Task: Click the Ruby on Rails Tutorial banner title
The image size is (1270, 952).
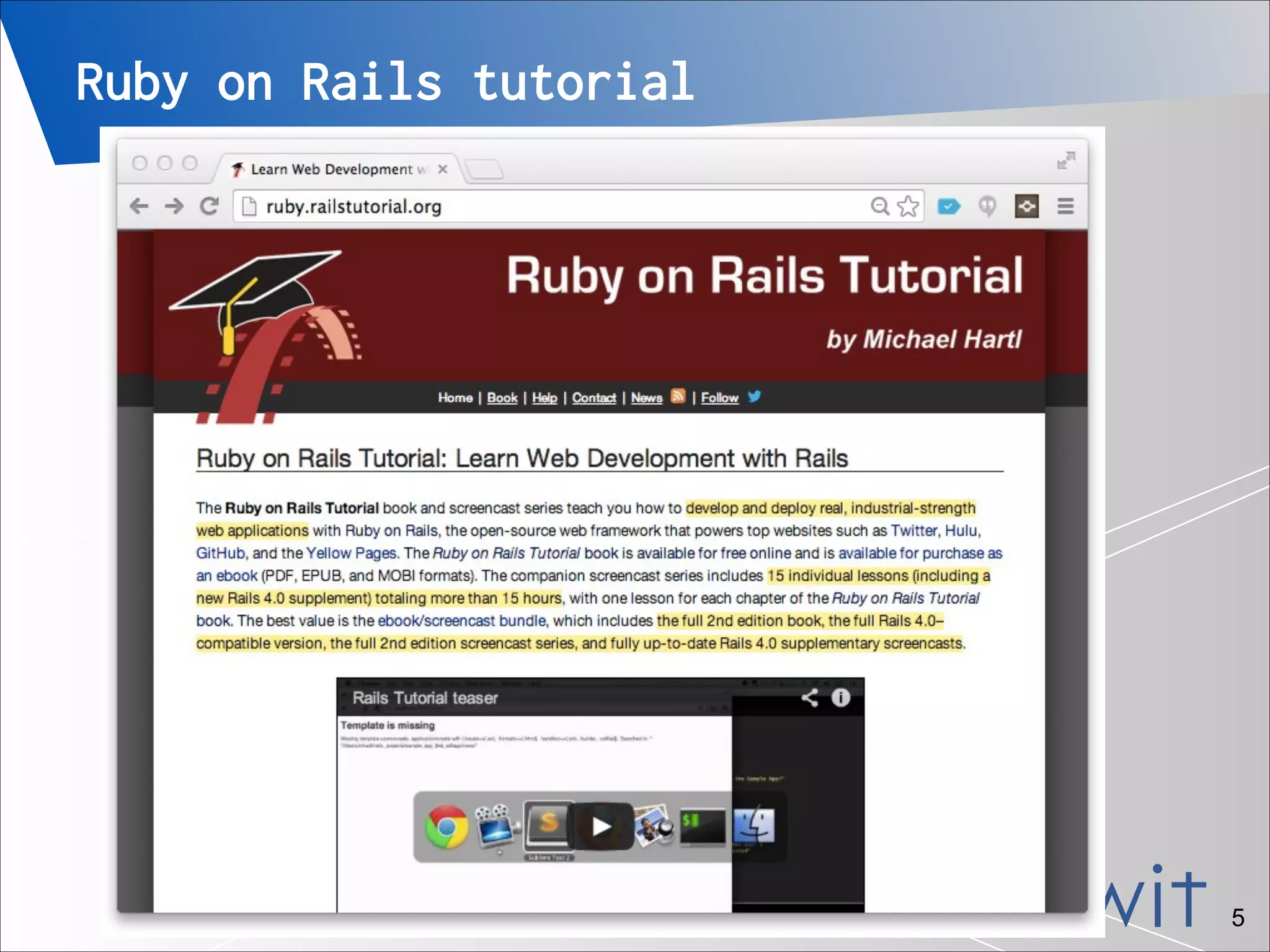Action: click(x=764, y=276)
